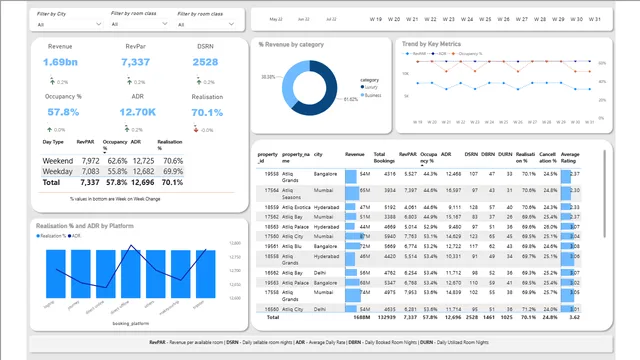The height and width of the screenshot is (360, 640).
Task: Sort property table by Revenue header
Action: (354, 154)
